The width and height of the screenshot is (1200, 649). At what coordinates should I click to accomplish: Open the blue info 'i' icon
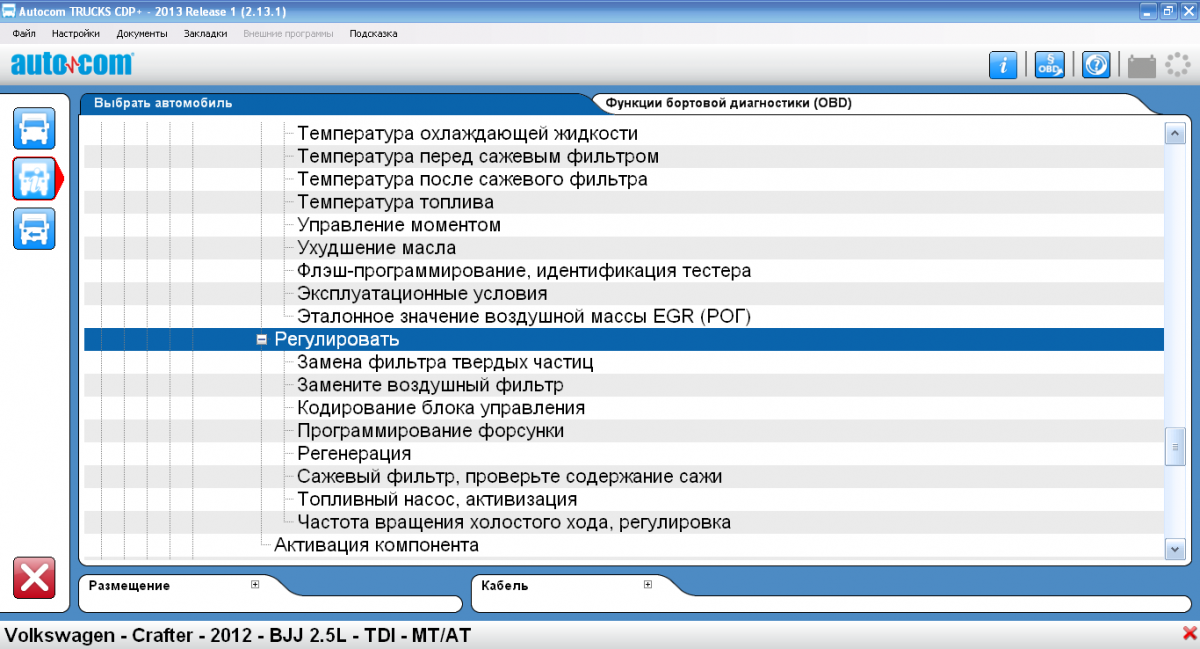(1003, 65)
